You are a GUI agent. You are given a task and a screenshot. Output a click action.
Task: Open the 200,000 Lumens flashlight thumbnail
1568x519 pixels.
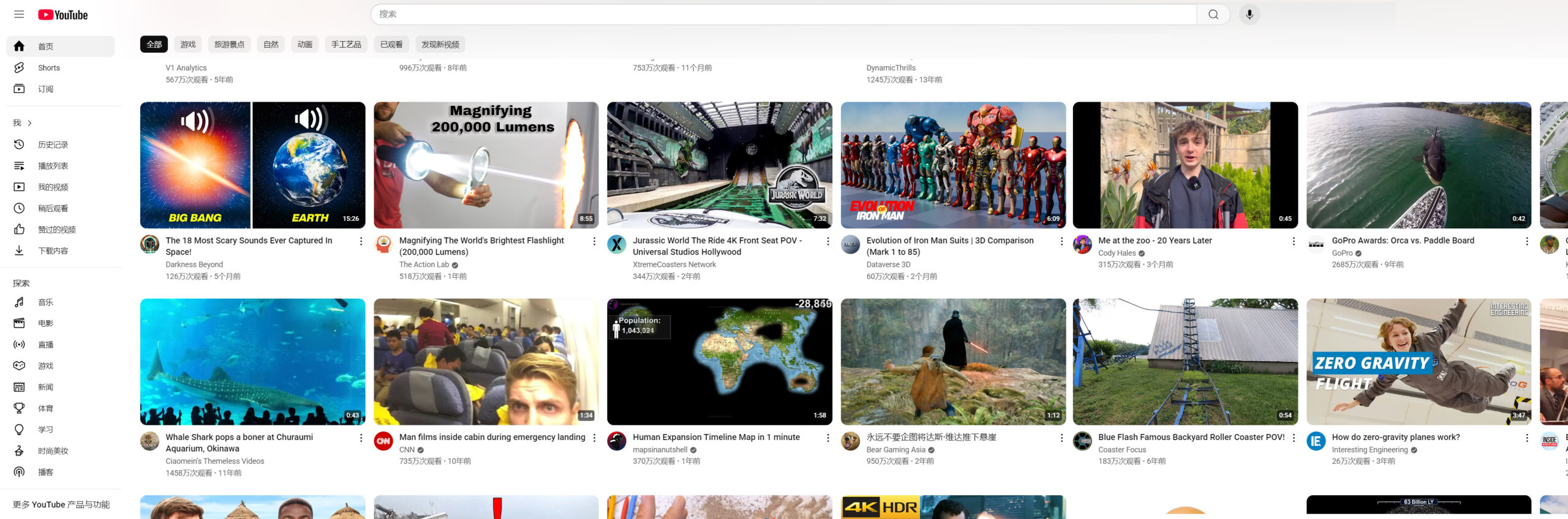486,165
